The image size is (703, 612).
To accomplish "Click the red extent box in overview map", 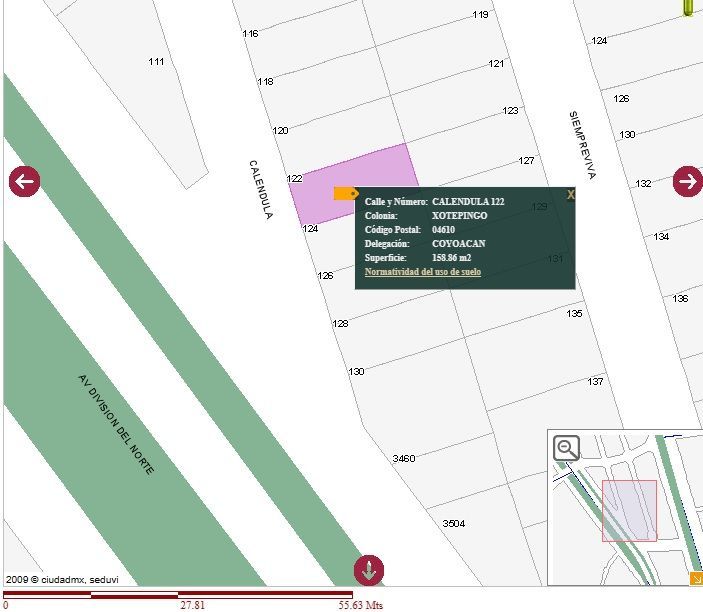I will coord(629,511).
